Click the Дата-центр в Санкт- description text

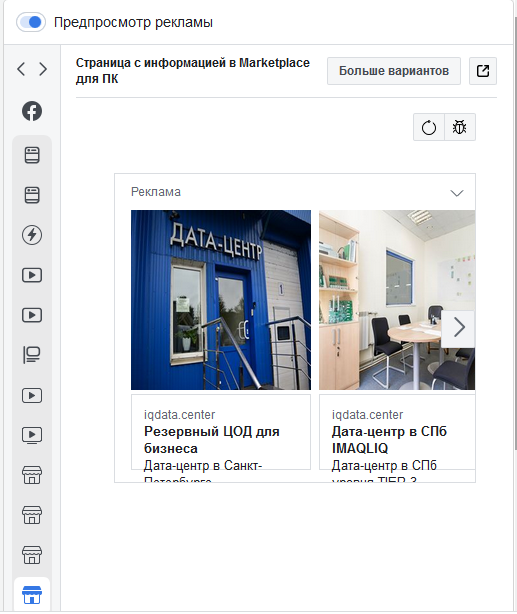[x=203, y=465]
